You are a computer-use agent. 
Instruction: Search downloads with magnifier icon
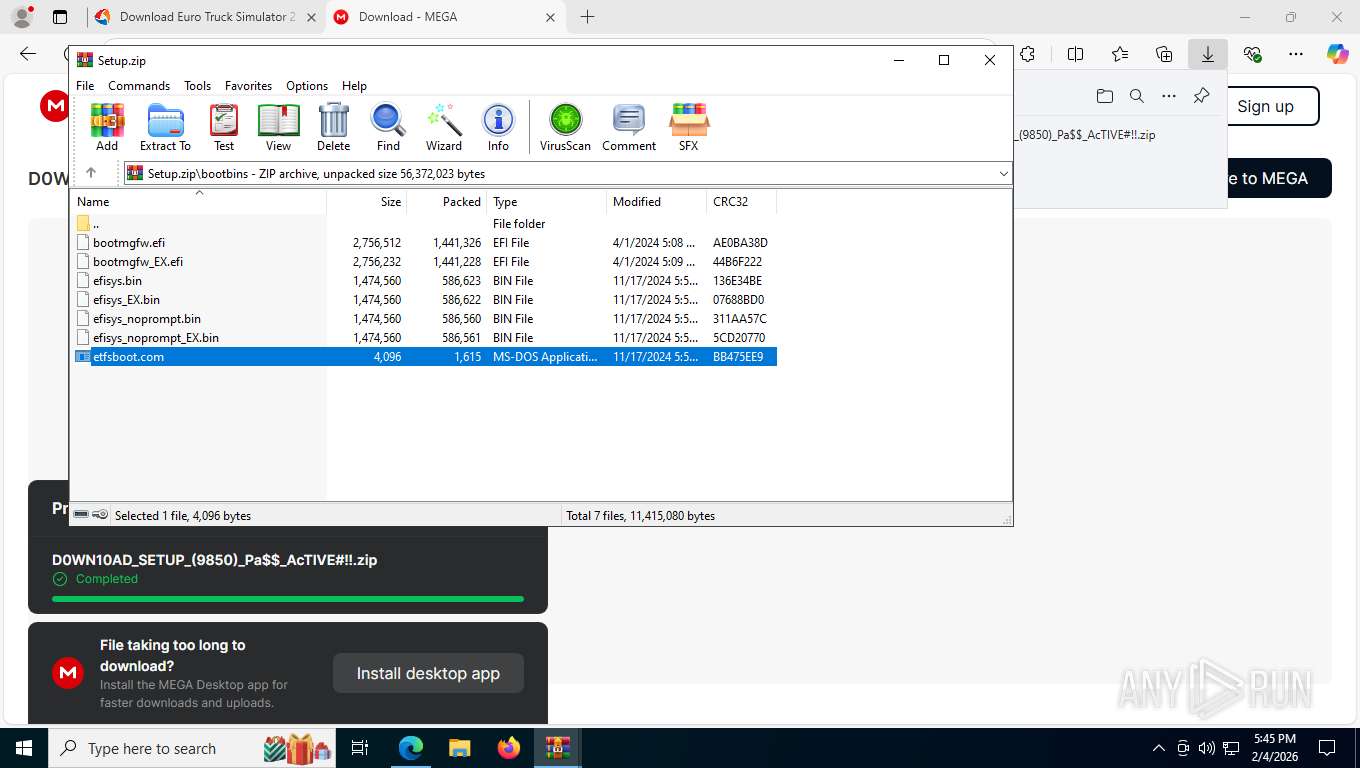(1136, 96)
